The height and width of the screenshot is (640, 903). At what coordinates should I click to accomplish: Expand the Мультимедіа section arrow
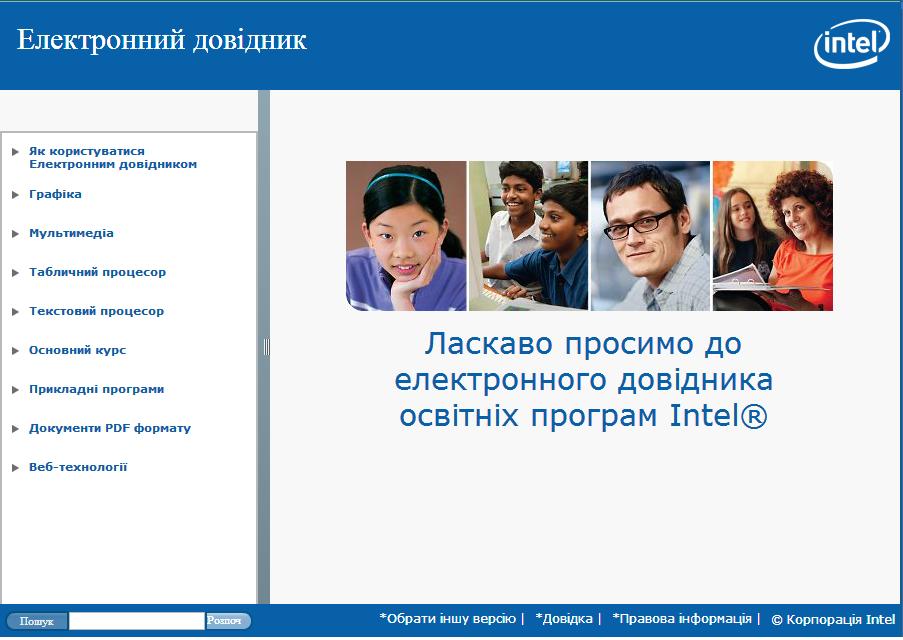[x=16, y=234]
